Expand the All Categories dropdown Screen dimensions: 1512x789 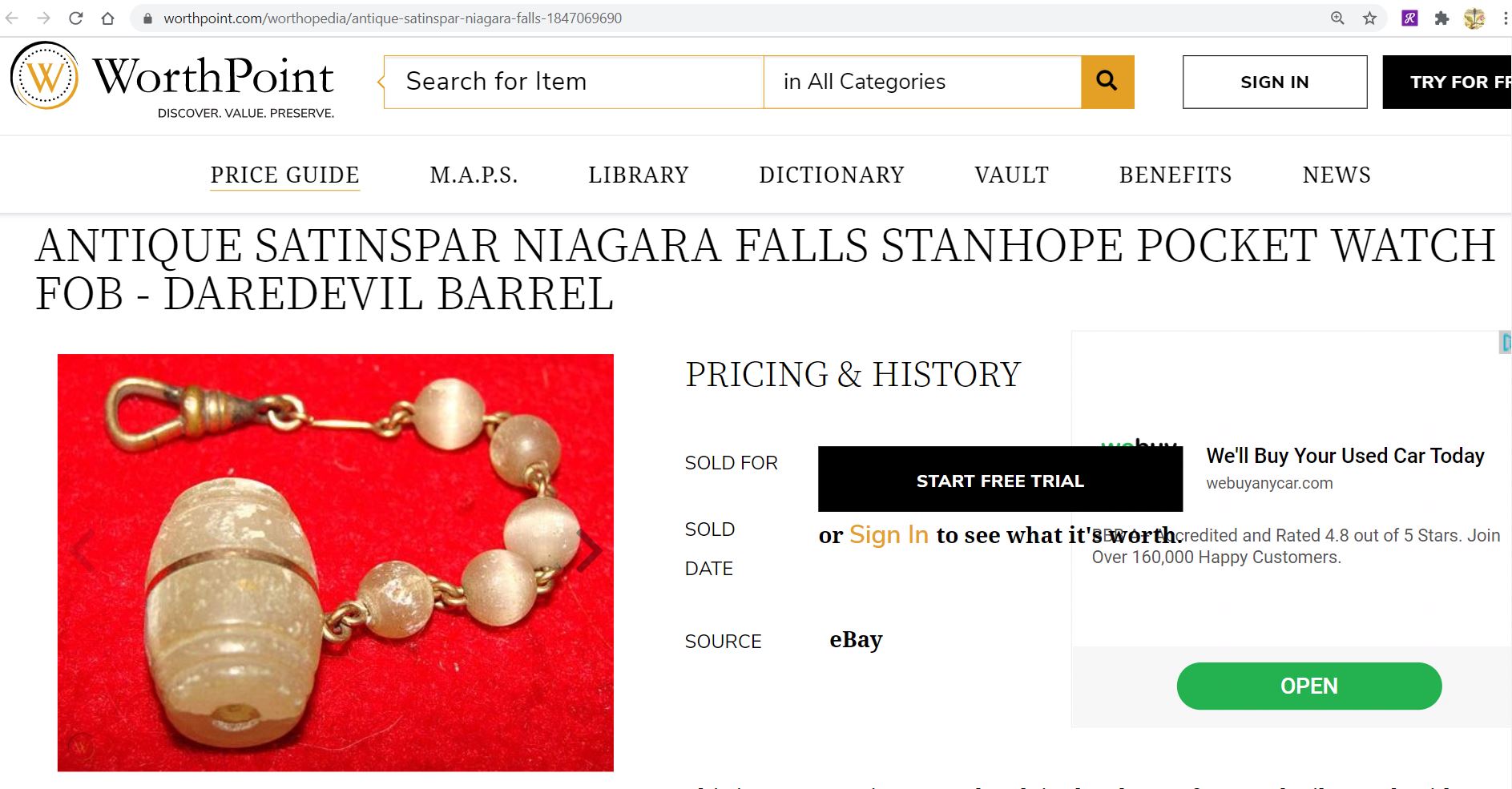coord(921,81)
